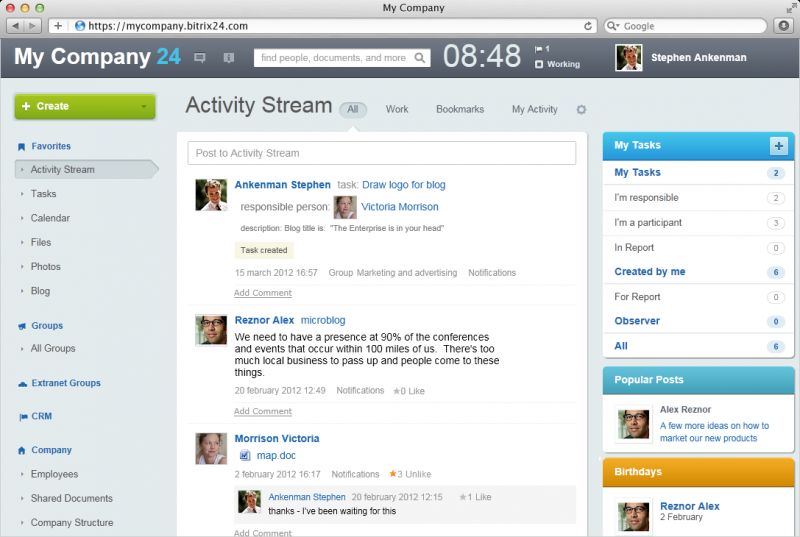Click the Extranet Groups cloud icon
The width and height of the screenshot is (800, 537).
(22, 383)
